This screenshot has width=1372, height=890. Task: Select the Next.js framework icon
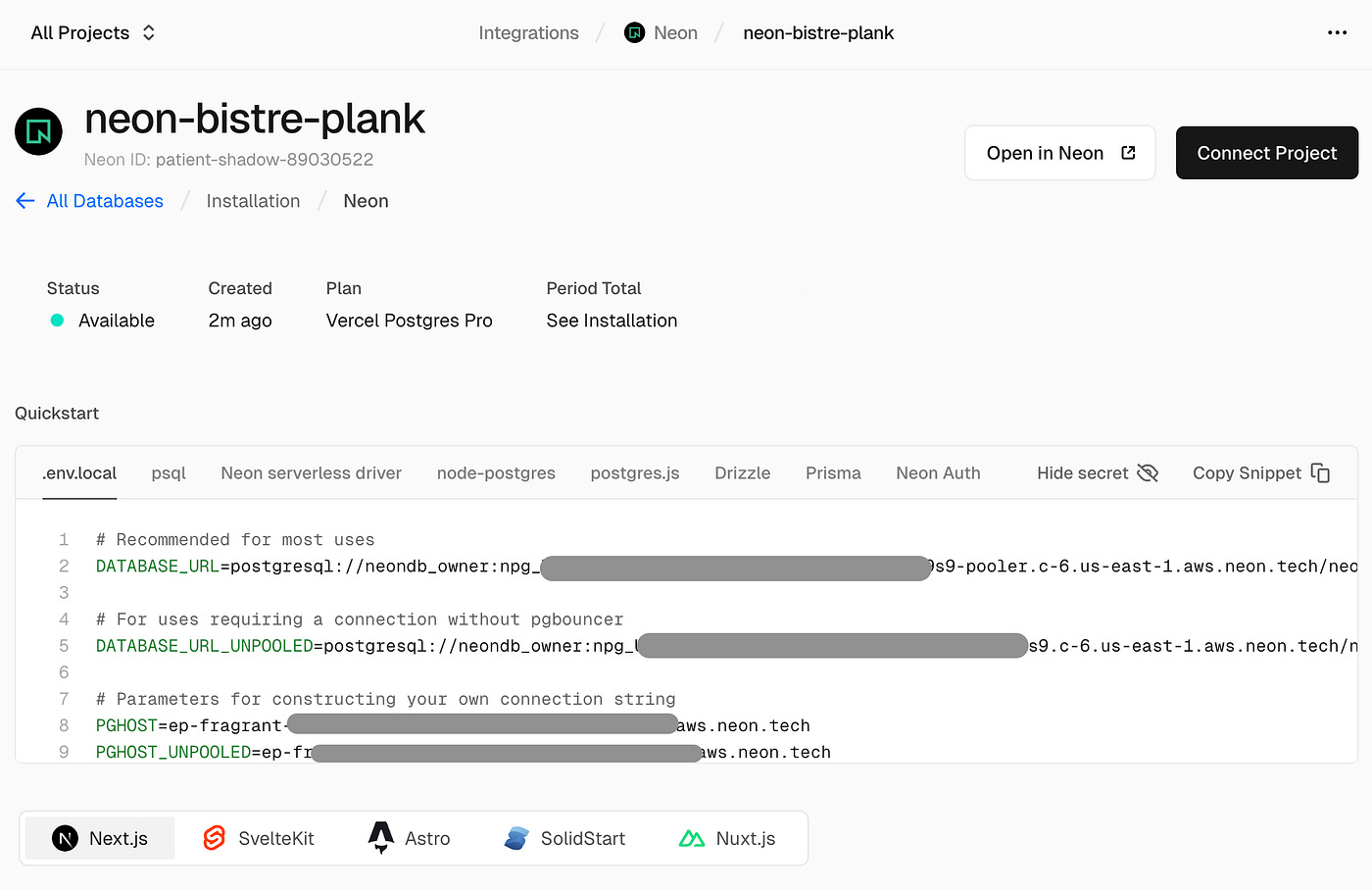(x=65, y=838)
